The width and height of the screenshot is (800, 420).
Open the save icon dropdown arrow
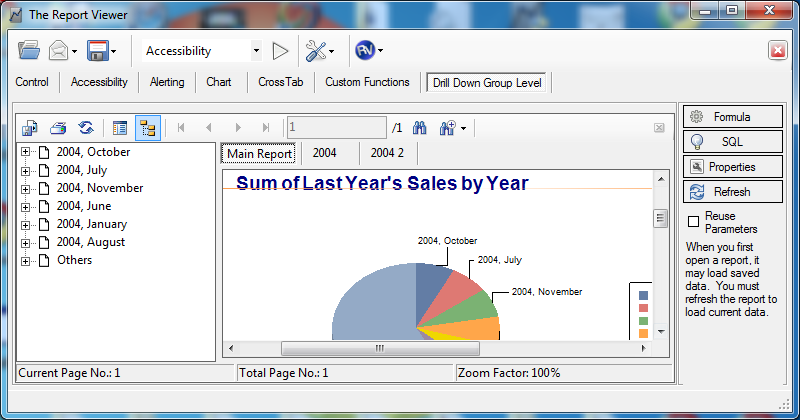pos(113,51)
